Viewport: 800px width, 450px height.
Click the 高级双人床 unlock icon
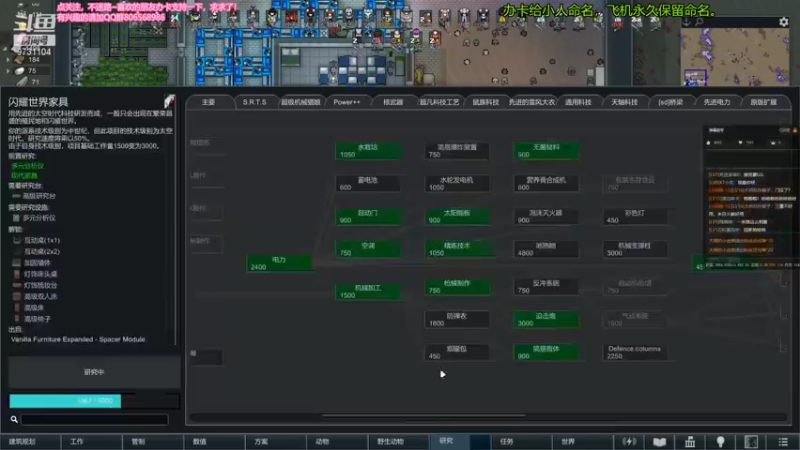(x=17, y=296)
